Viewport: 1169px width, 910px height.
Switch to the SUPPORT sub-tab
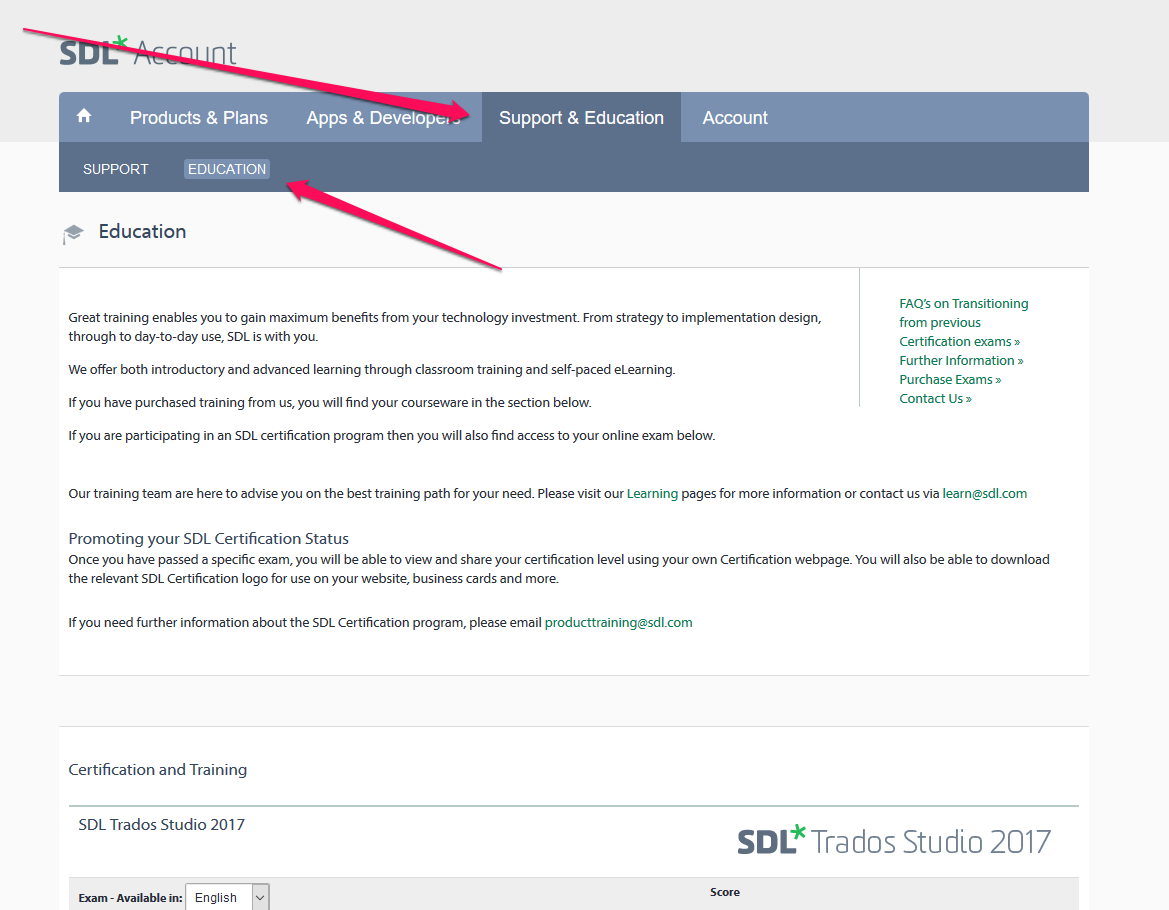(x=116, y=169)
